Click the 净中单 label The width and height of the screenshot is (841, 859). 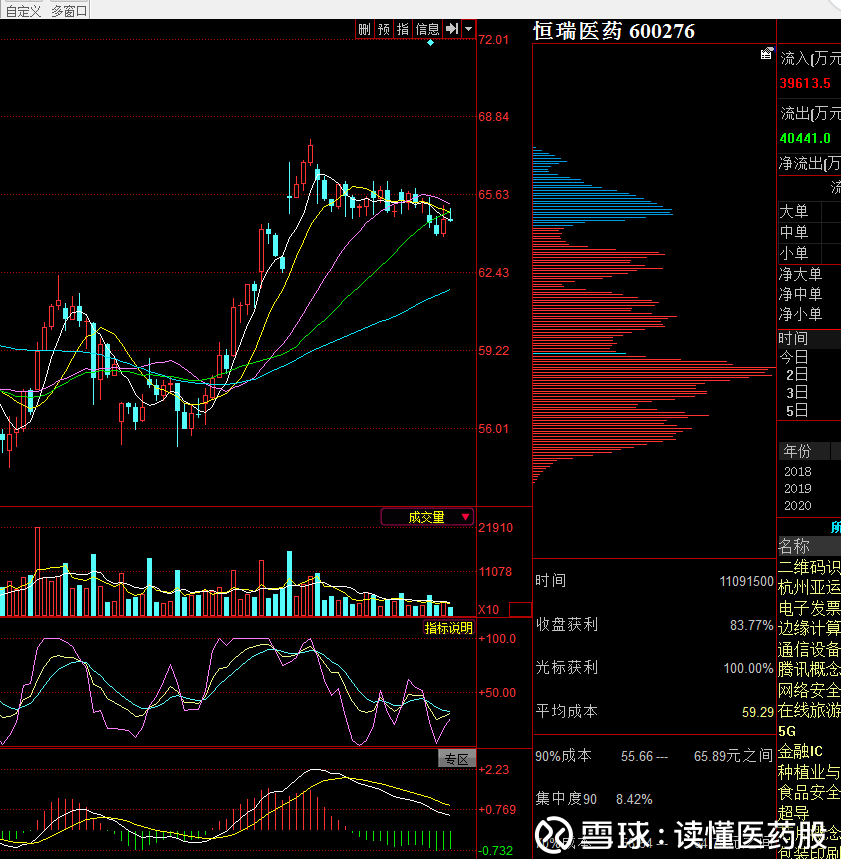[x=800, y=294]
